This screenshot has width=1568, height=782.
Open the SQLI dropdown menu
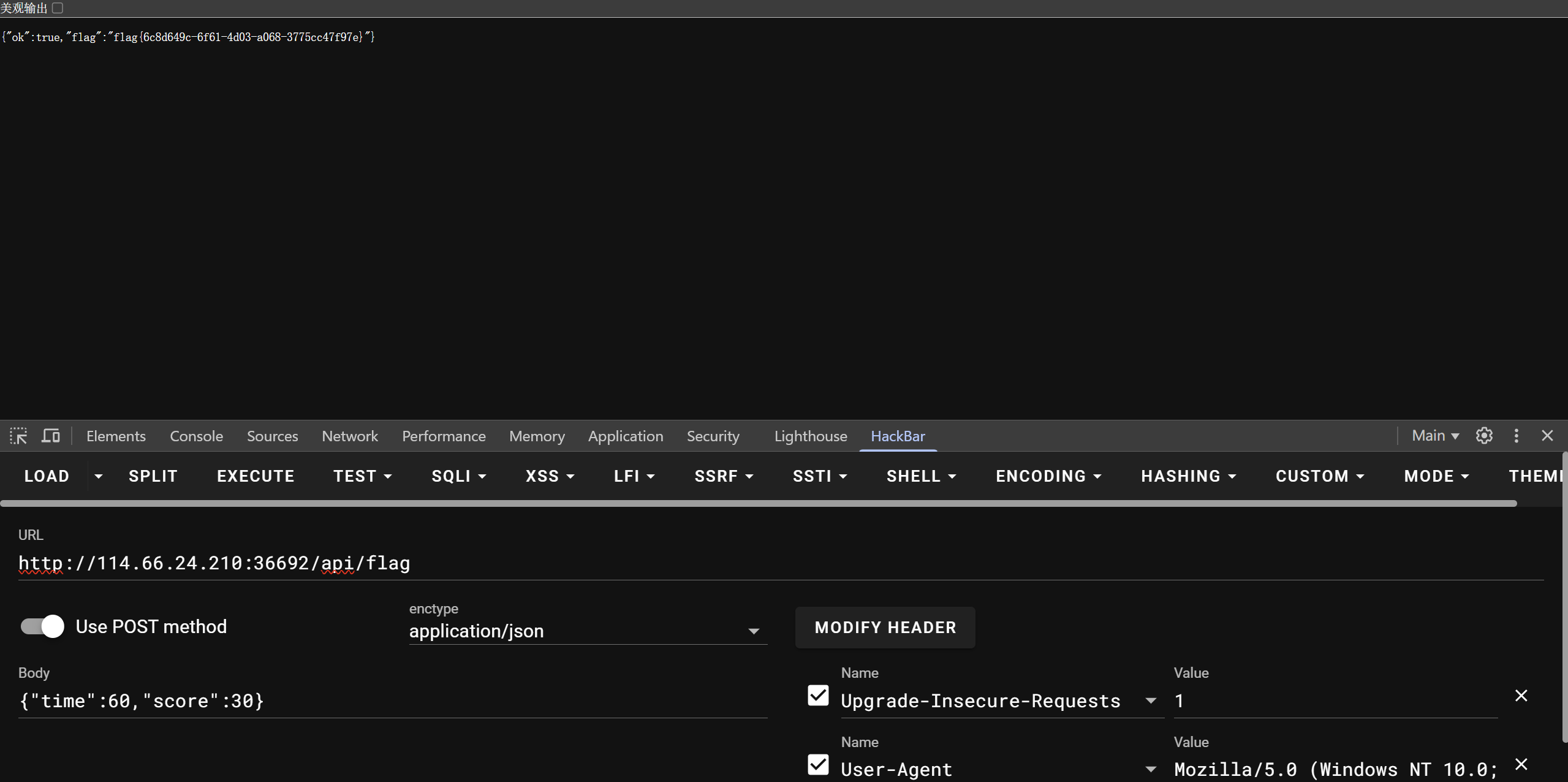pos(458,476)
